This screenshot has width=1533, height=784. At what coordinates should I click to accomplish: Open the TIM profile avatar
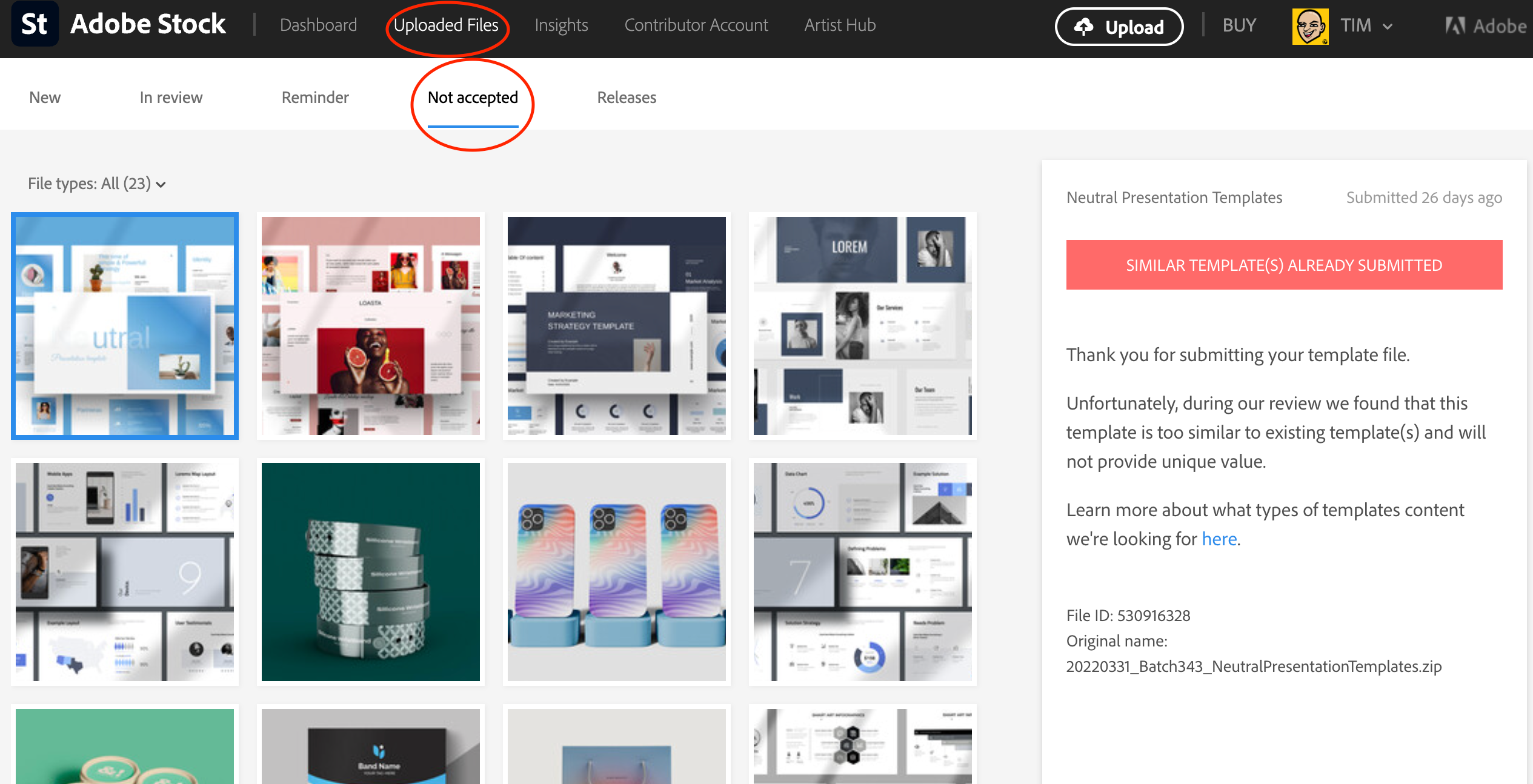(x=1309, y=26)
